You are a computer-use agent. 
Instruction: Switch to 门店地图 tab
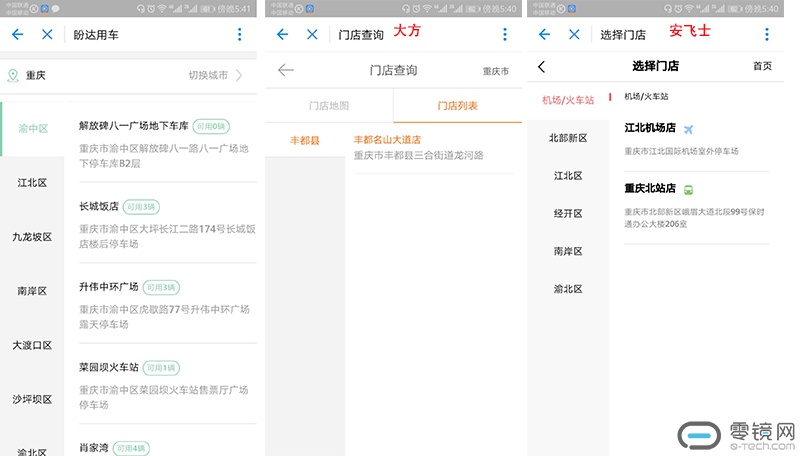329,105
